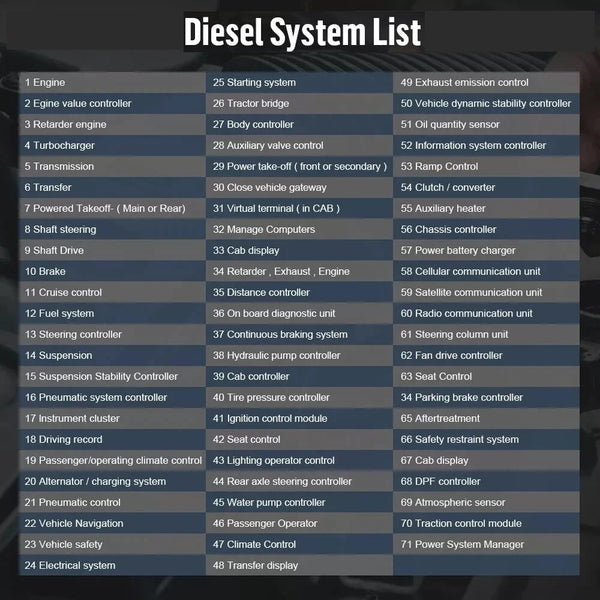Select '20 Alternator / charging system'
Image resolution: width=600 pixels, height=600 pixels.
click(112, 482)
